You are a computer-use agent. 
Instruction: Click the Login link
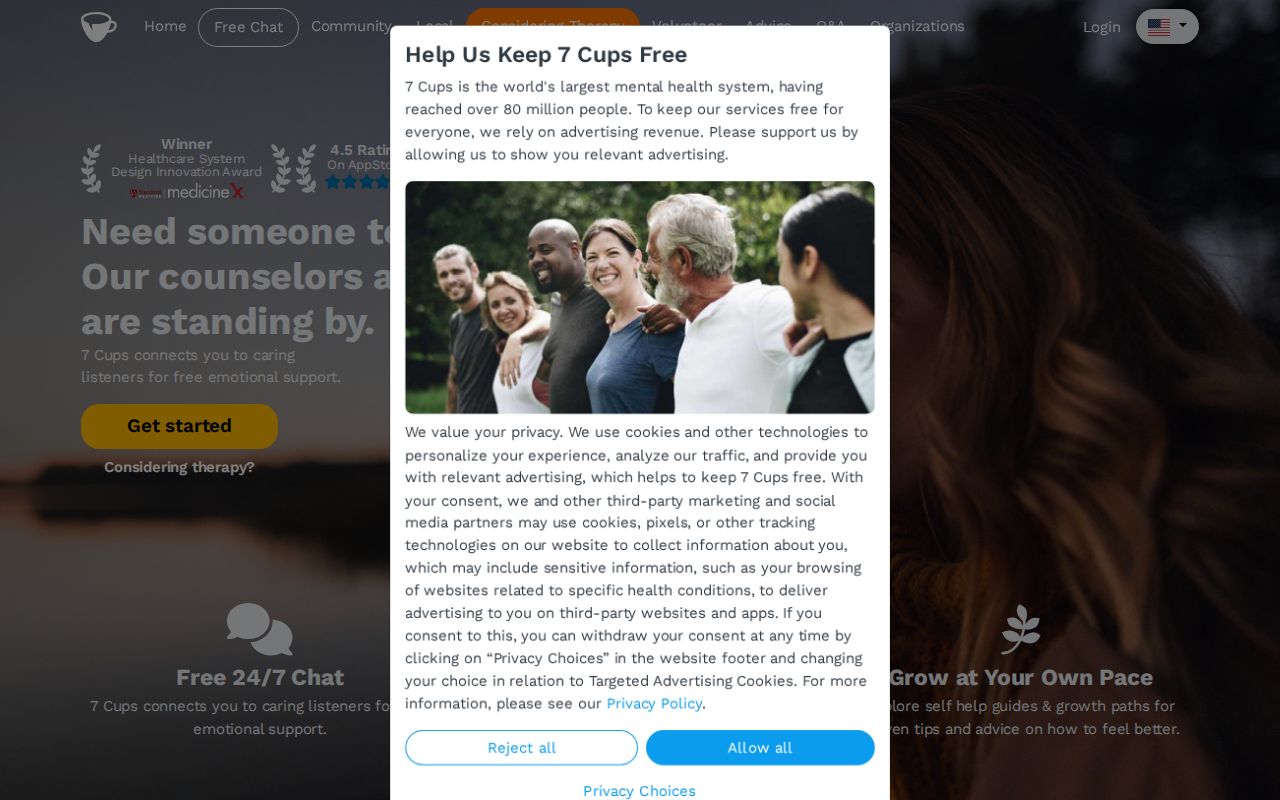[x=1101, y=27]
